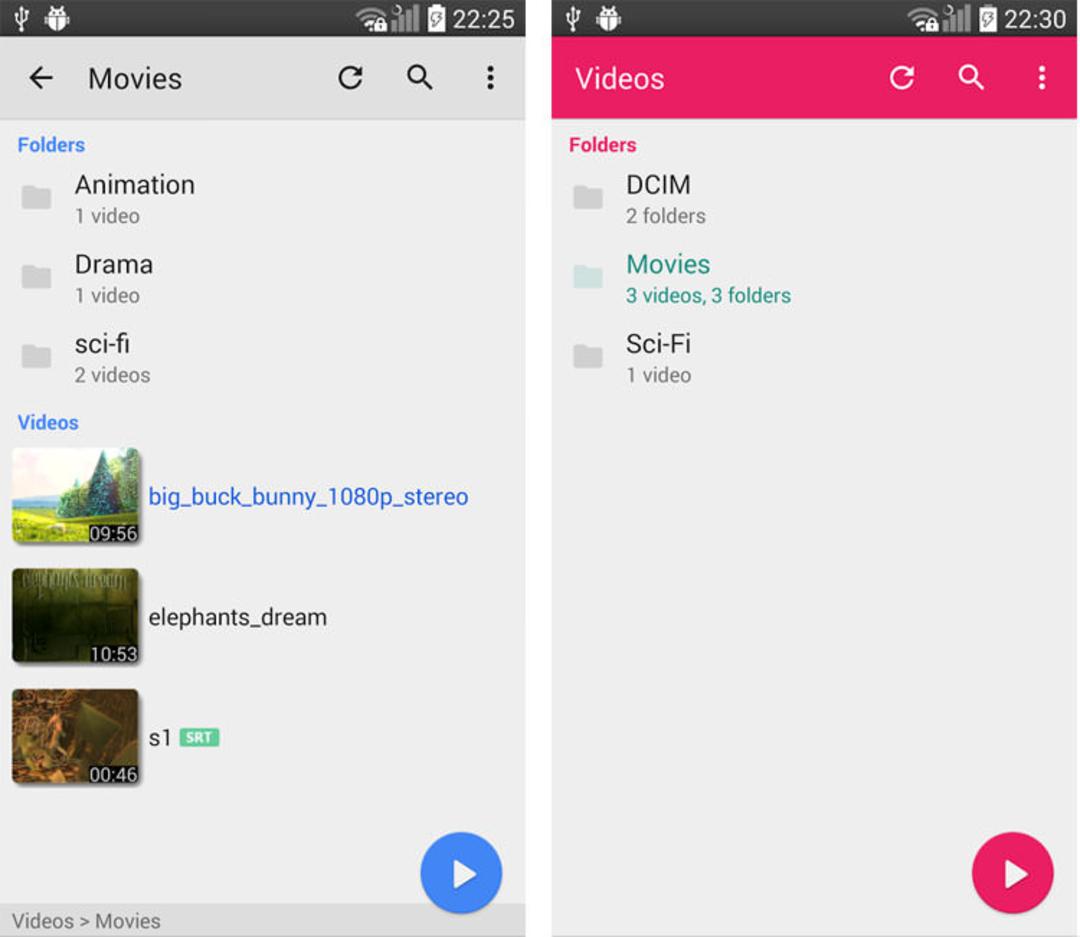This screenshot has height=937, width=1080.
Task: Refresh the Videos screen with pink header
Action: [x=902, y=77]
